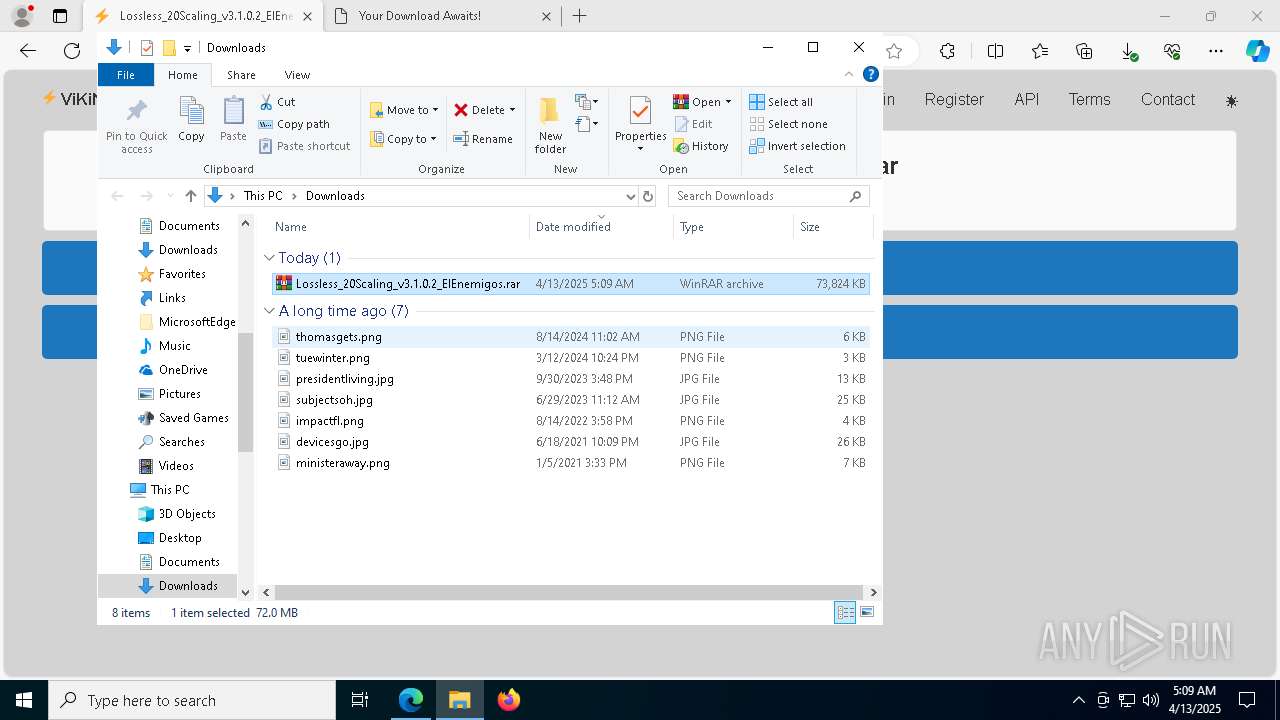Refresh the Downloads folder view

tap(648, 196)
